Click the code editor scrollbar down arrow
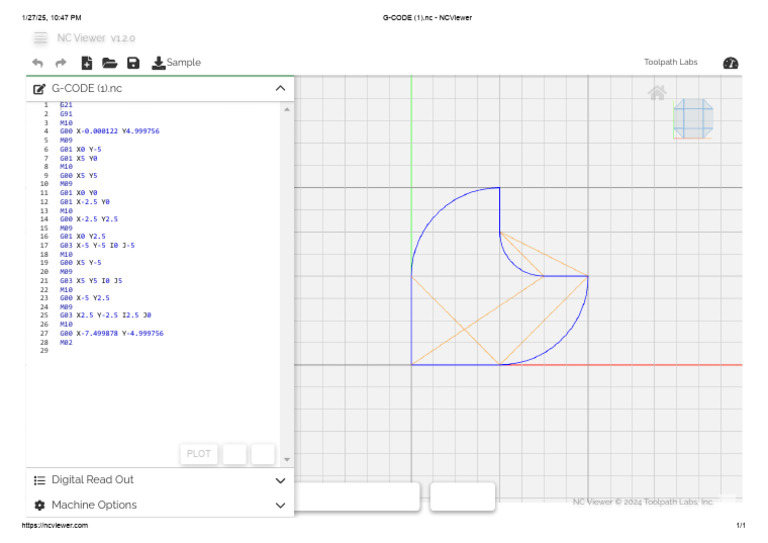Screen dimensions: 768x543 (288, 459)
